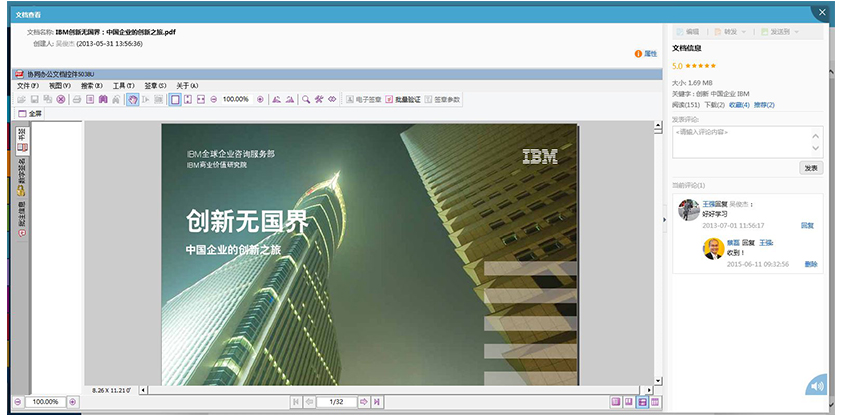Rotate page counterclockwise icon
Image resolution: width=842 pixels, height=415 pixels.
pyautogui.click(x=276, y=99)
